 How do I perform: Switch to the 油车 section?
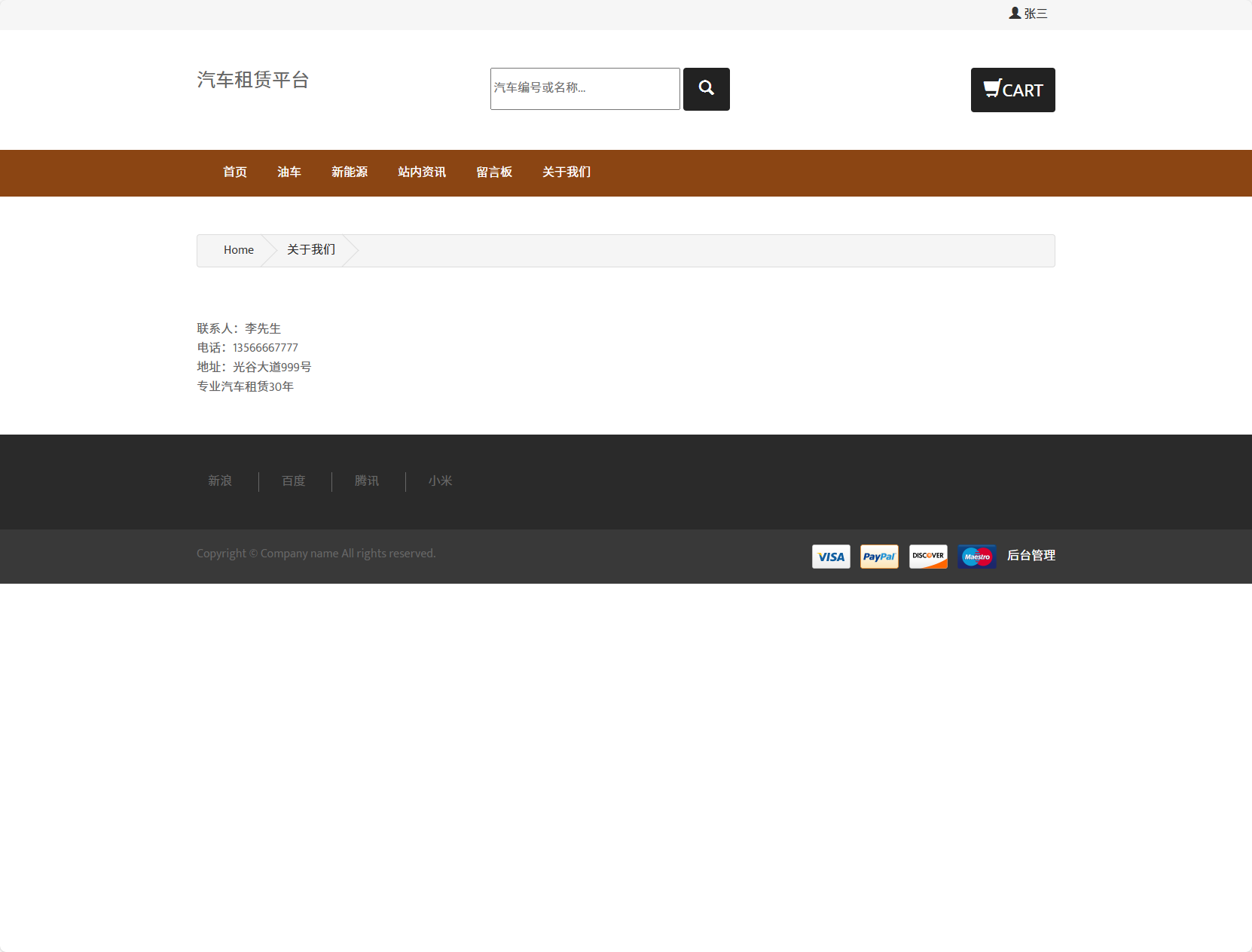click(x=289, y=172)
